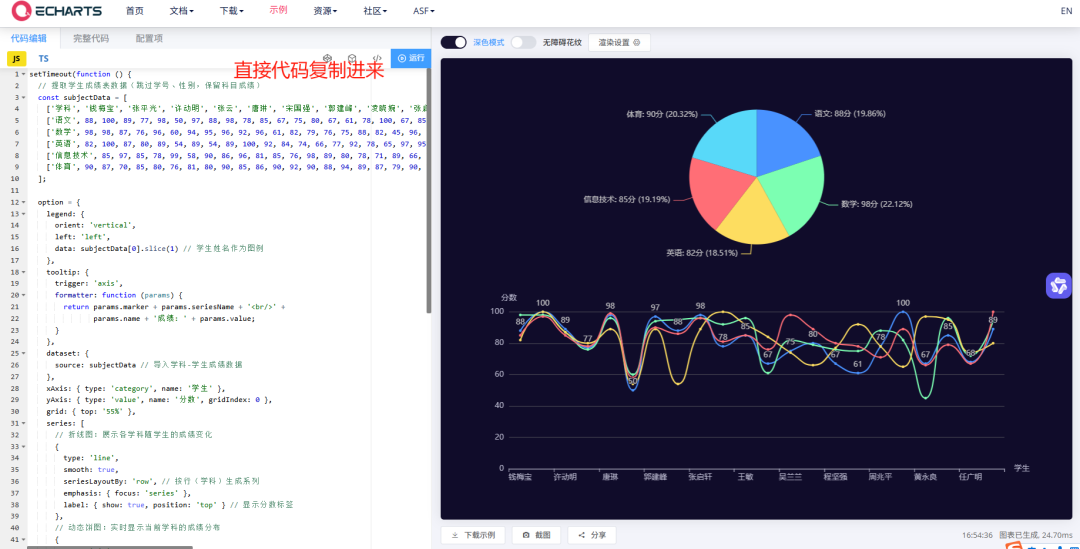Open 渲染设置 render settings

[x=619, y=43]
